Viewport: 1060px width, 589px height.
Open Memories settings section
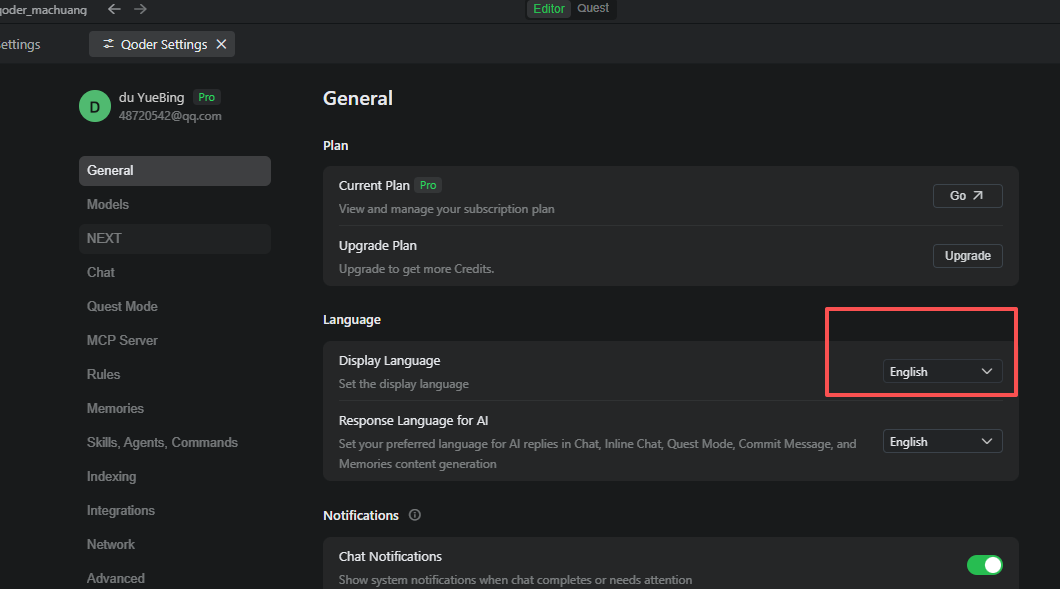click(x=174, y=408)
